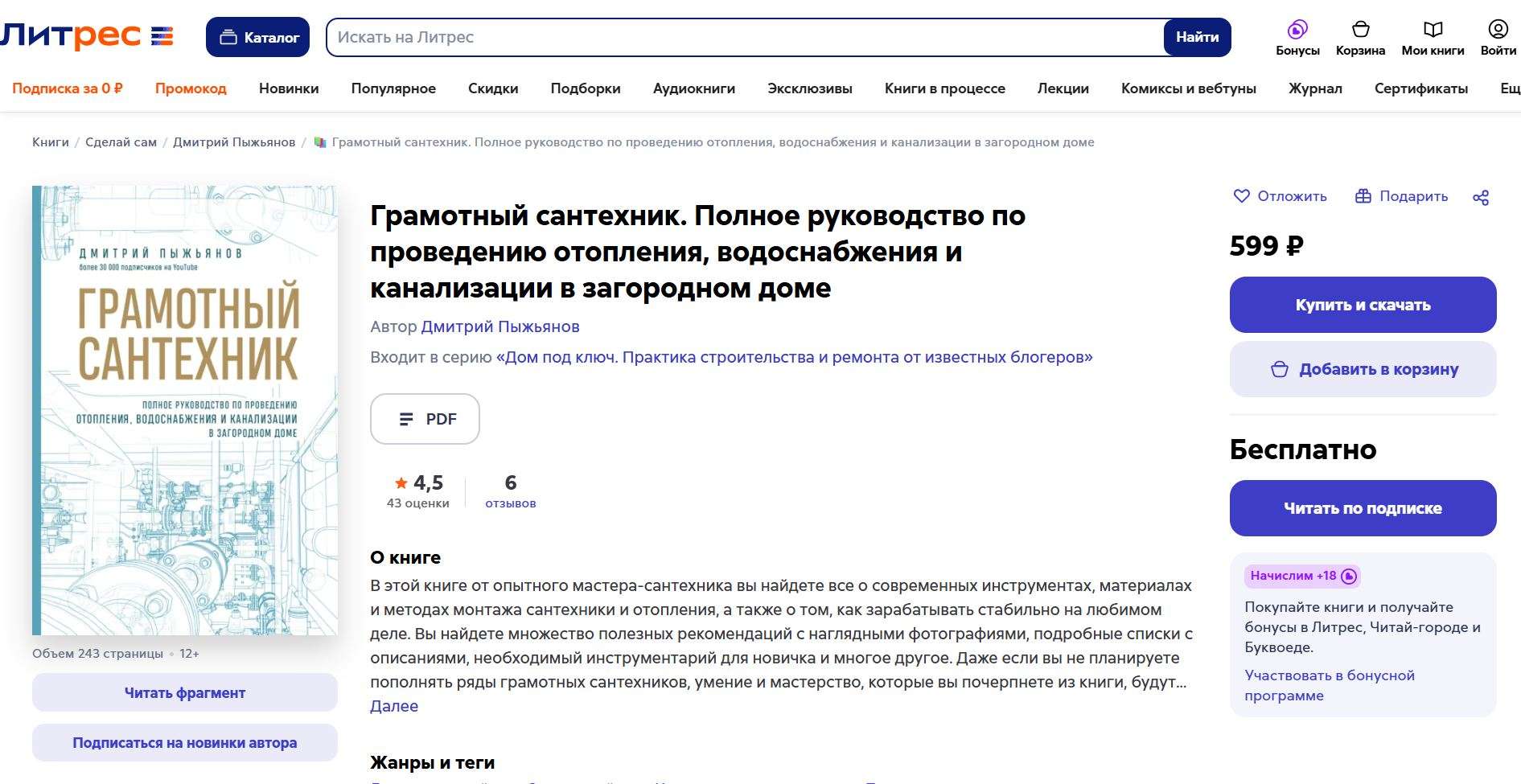Open the Скидки section
Screen dimensions: 1521x784
493,88
